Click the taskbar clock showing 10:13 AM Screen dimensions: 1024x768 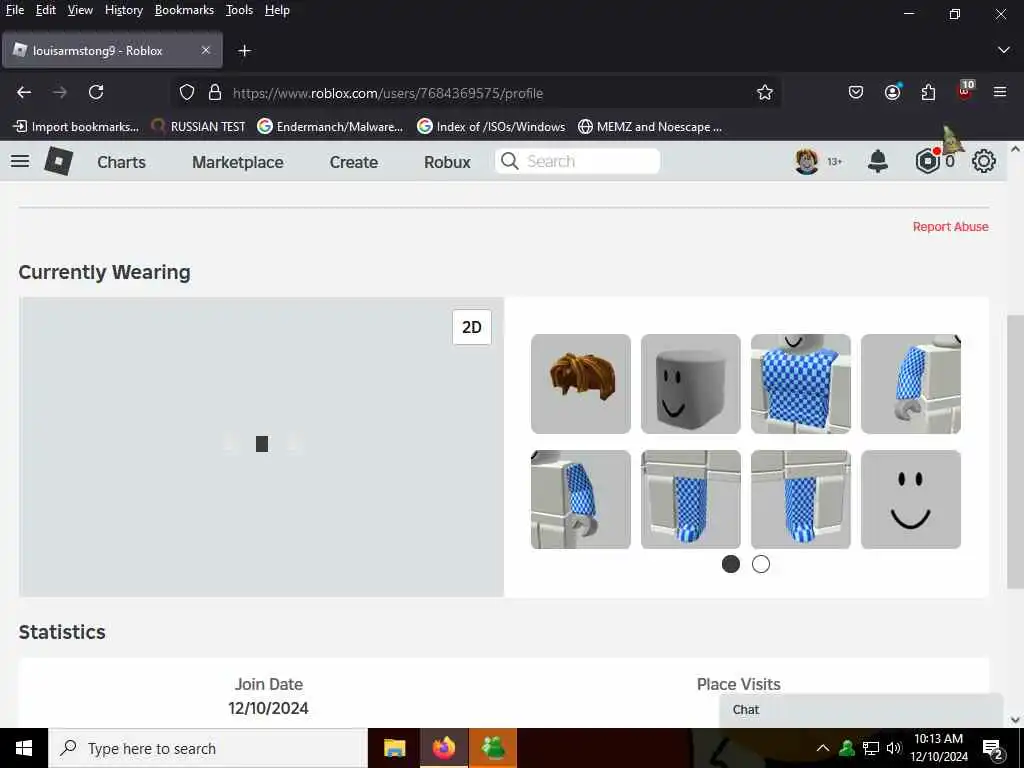pos(938,748)
